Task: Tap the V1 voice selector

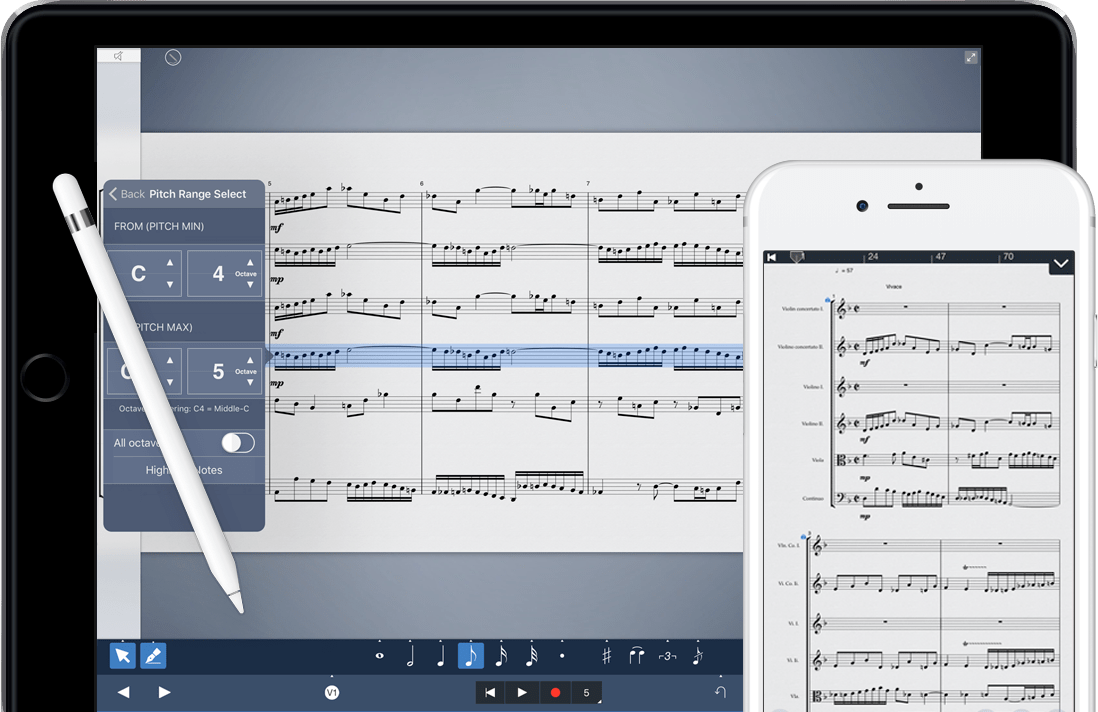Action: tap(331, 691)
